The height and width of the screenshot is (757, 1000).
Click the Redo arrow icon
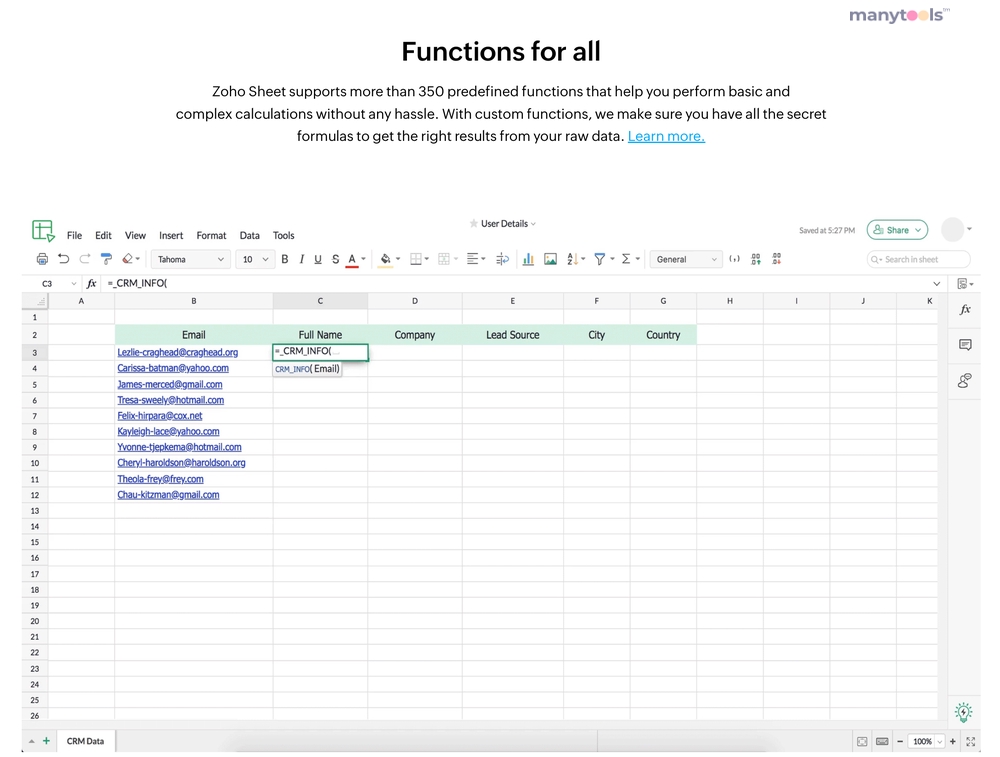85,259
